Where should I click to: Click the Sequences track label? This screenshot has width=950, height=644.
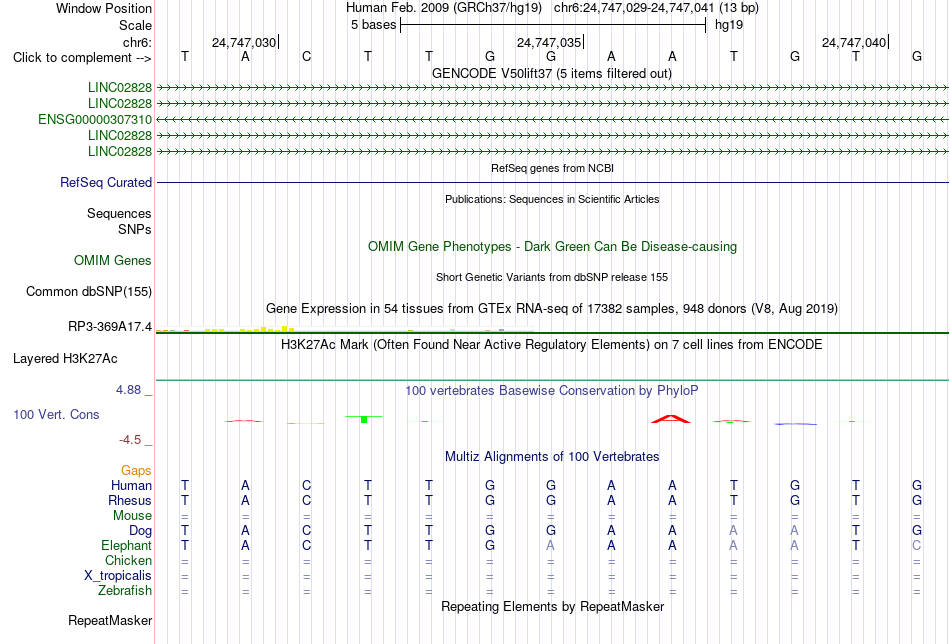(119, 213)
